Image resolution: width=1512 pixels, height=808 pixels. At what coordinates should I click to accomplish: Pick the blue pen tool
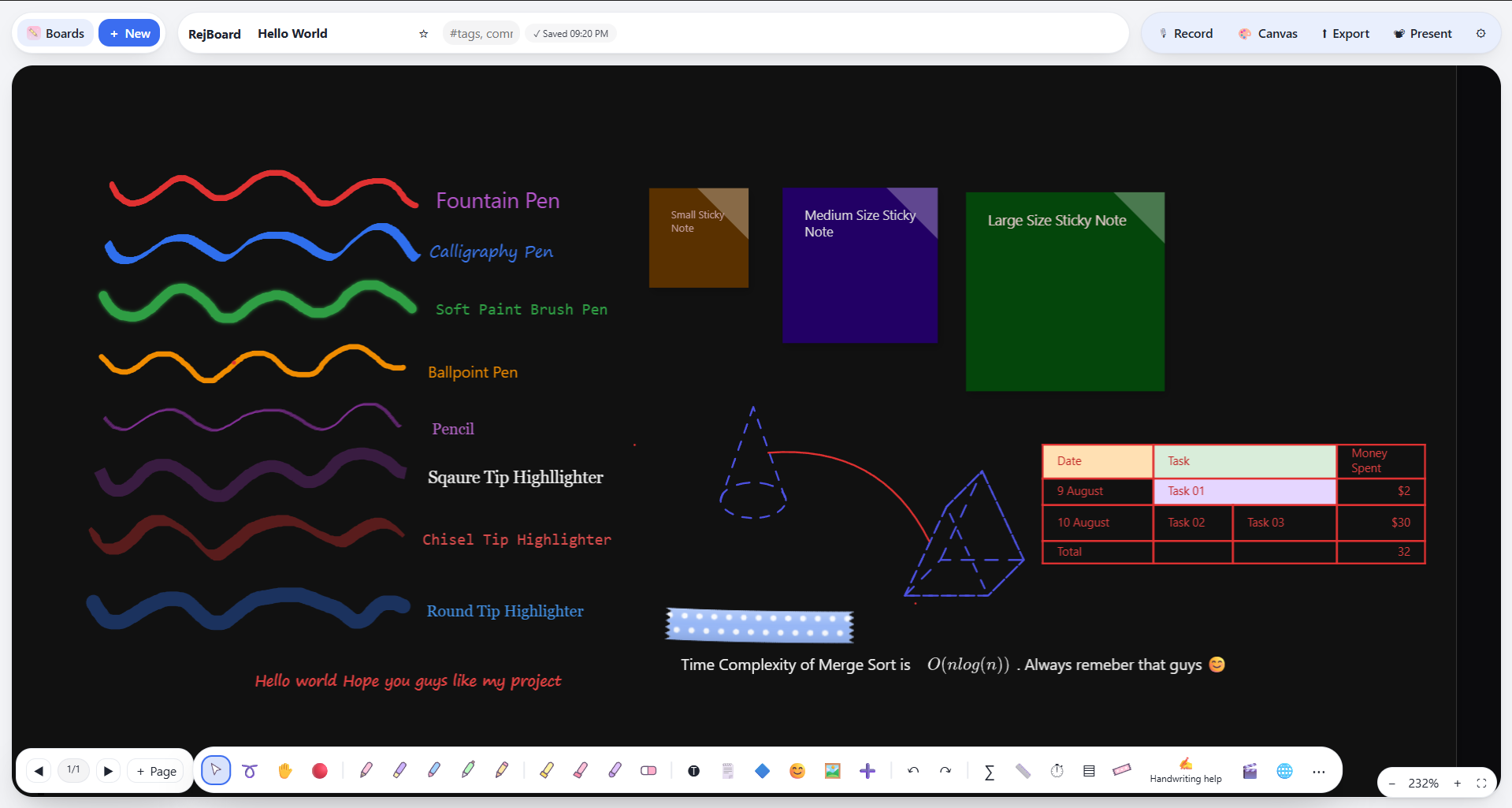pyautogui.click(x=433, y=770)
